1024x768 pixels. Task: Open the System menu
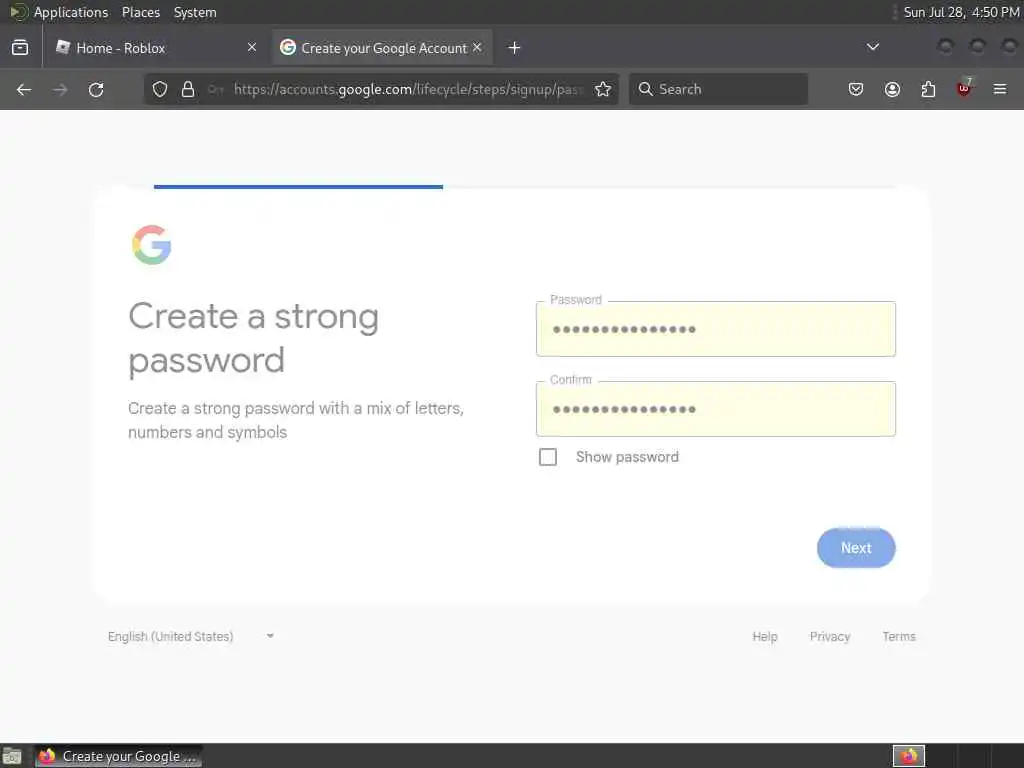[x=195, y=12]
